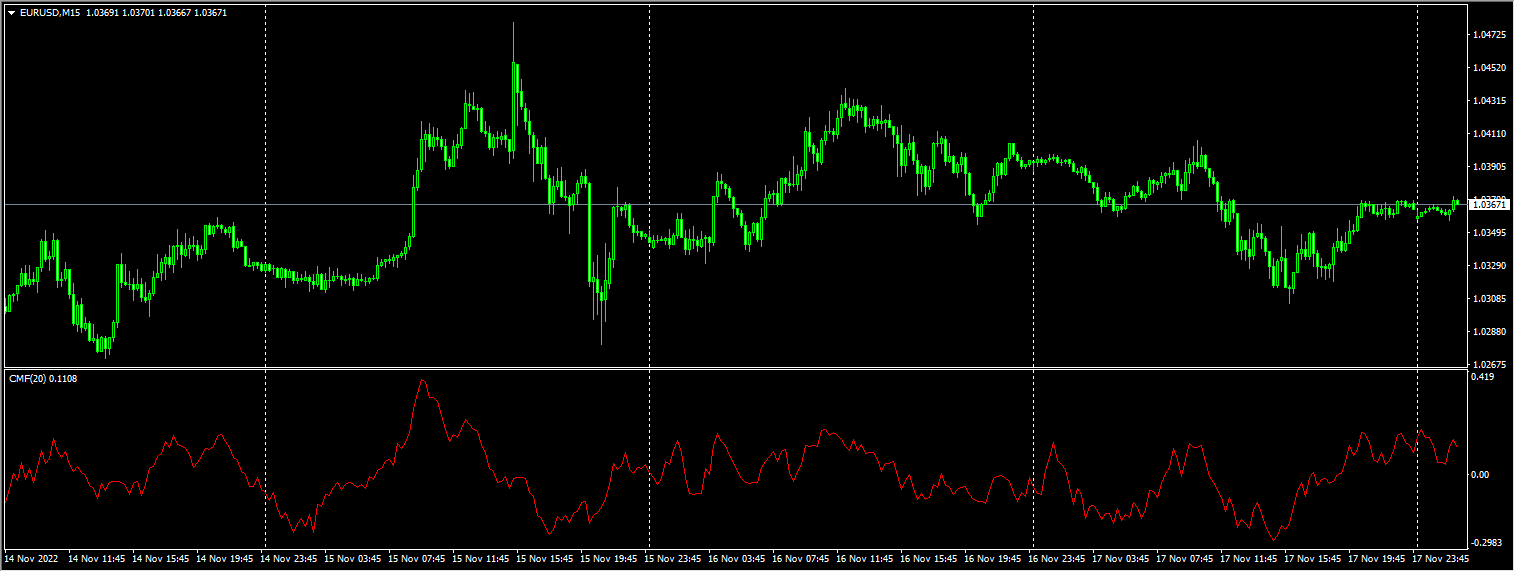This screenshot has height=572, width=1515.
Task: Click the -0.2983 CMF scale value
Action: [x=1487, y=542]
